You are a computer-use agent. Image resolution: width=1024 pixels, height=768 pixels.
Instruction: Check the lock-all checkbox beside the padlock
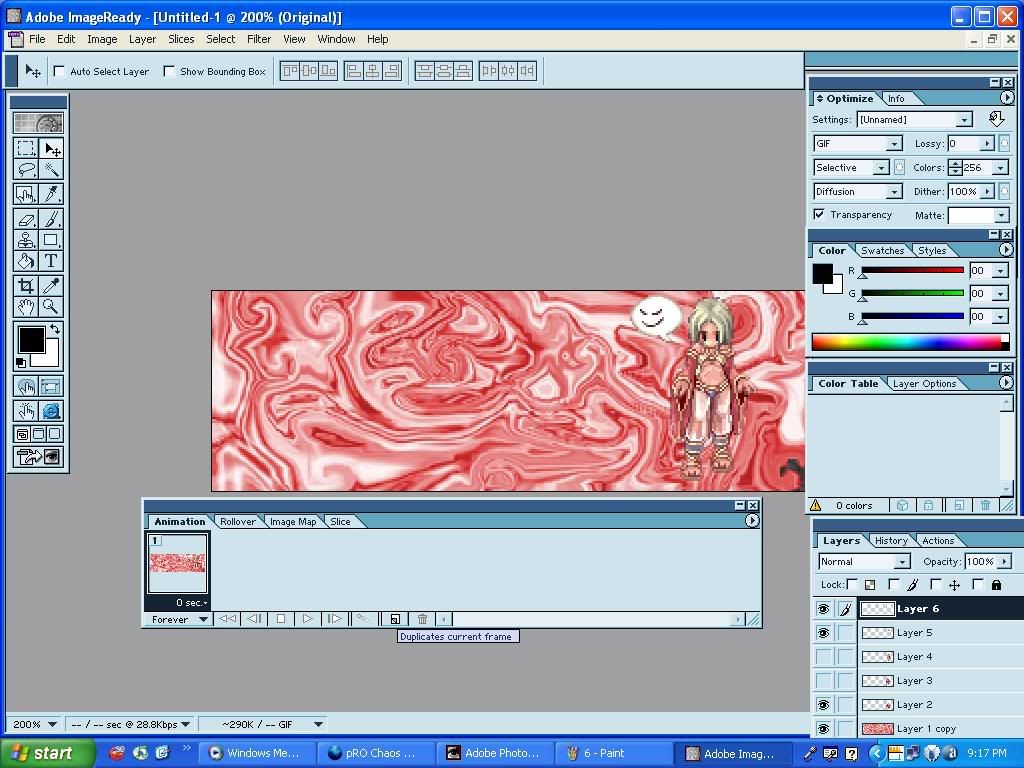click(x=978, y=584)
